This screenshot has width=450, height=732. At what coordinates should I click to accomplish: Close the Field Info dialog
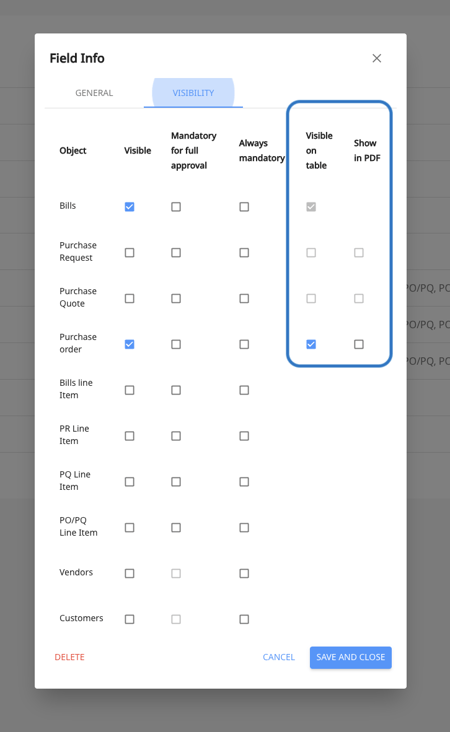tap(377, 58)
